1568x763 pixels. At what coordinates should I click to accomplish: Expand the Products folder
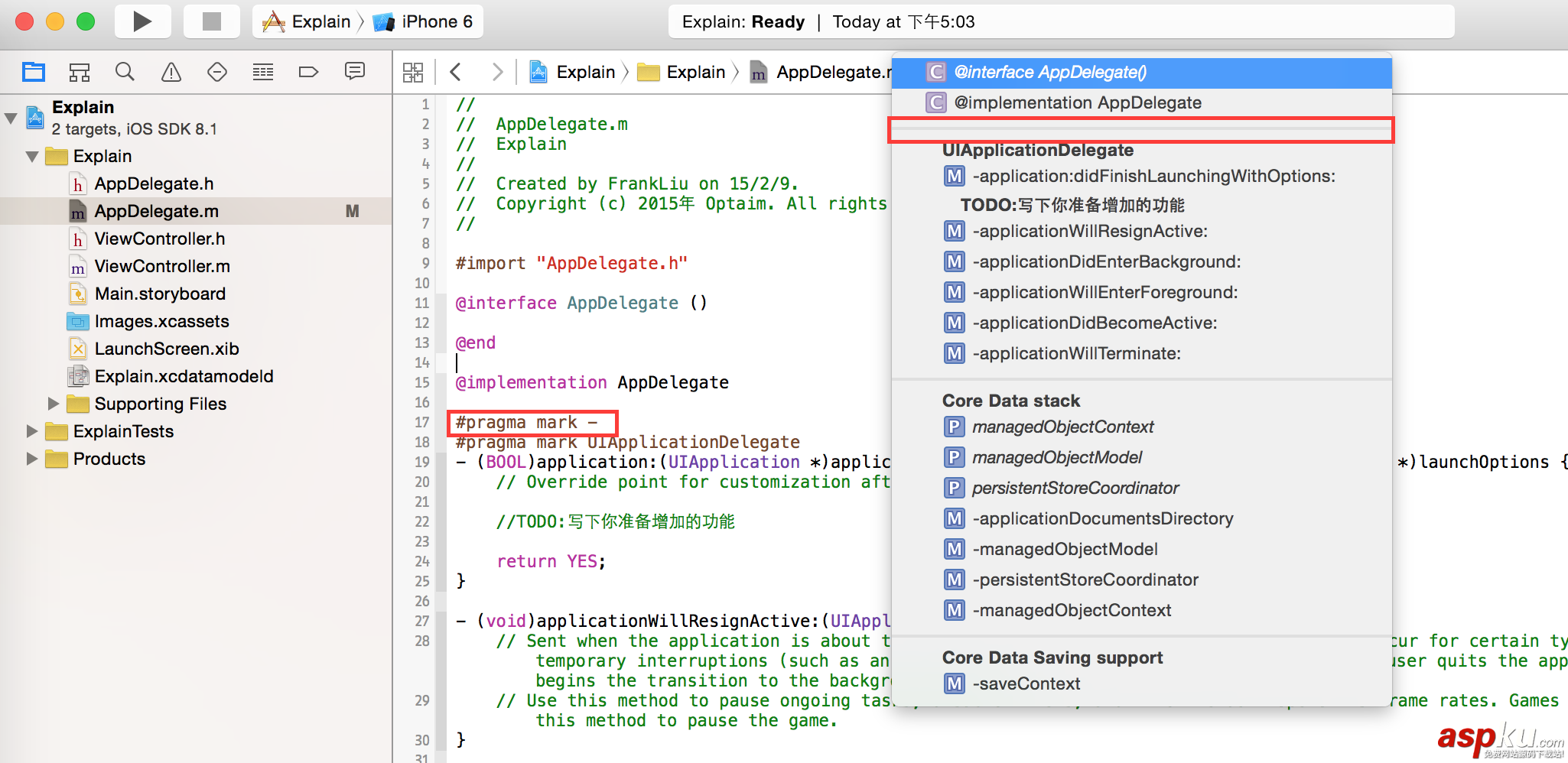(x=32, y=459)
